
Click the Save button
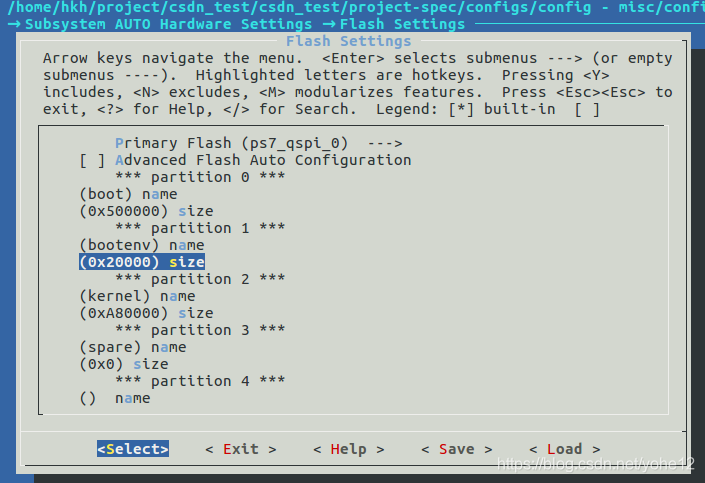457,449
